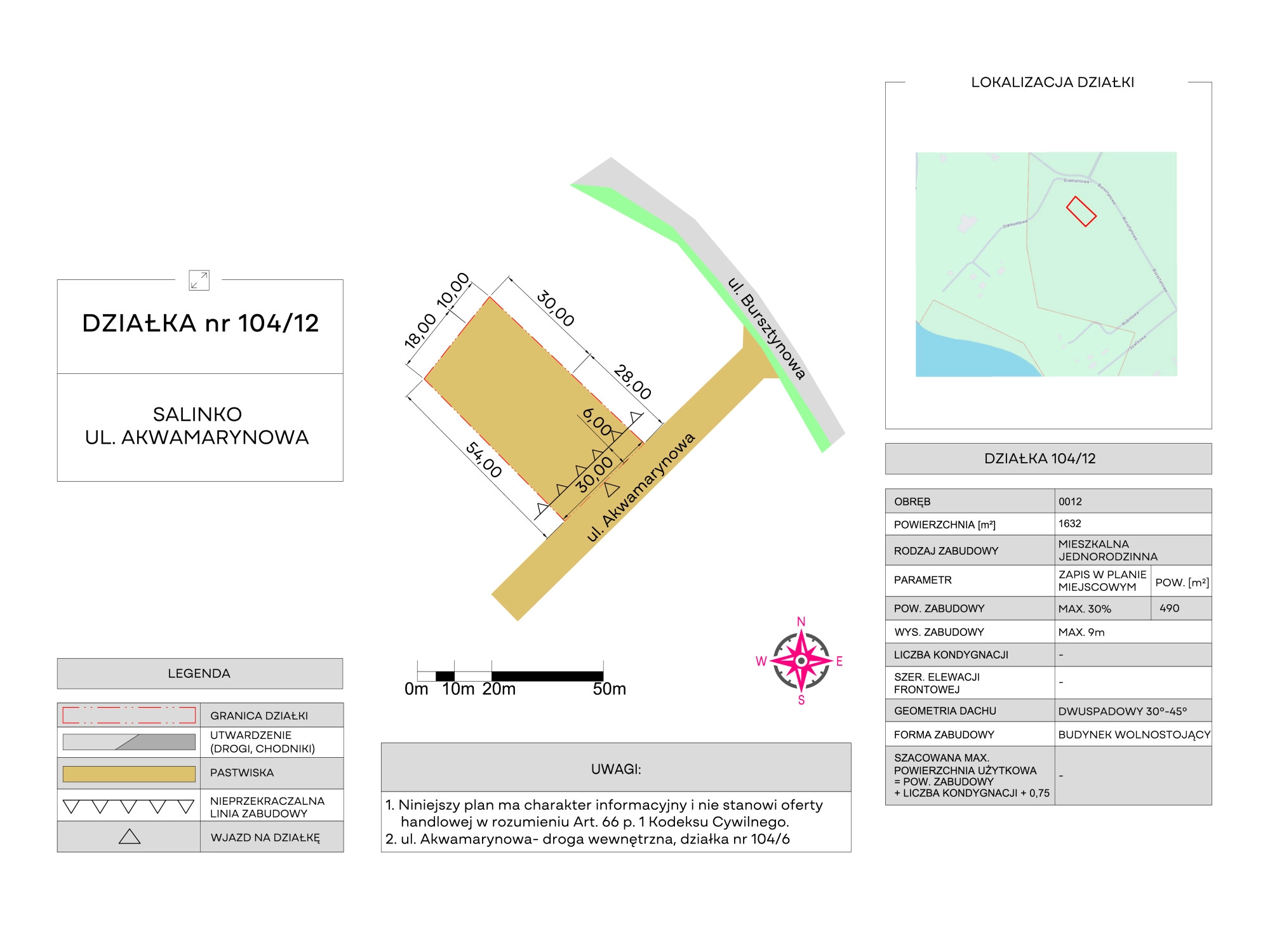Click the tan PASTWISKA color swatch in the legend
The image size is (1270, 952).
(x=129, y=774)
